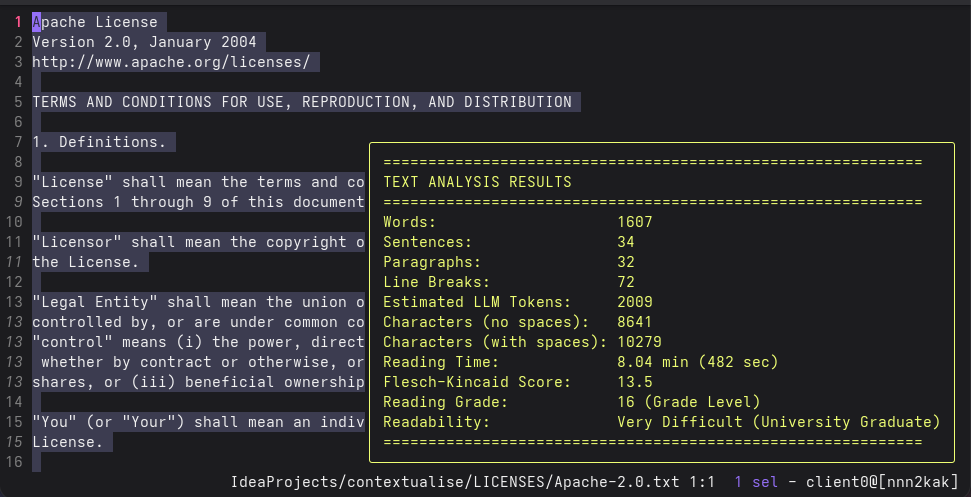The image size is (971, 497).
Task: Click the file path in the status bar
Action: (455, 482)
